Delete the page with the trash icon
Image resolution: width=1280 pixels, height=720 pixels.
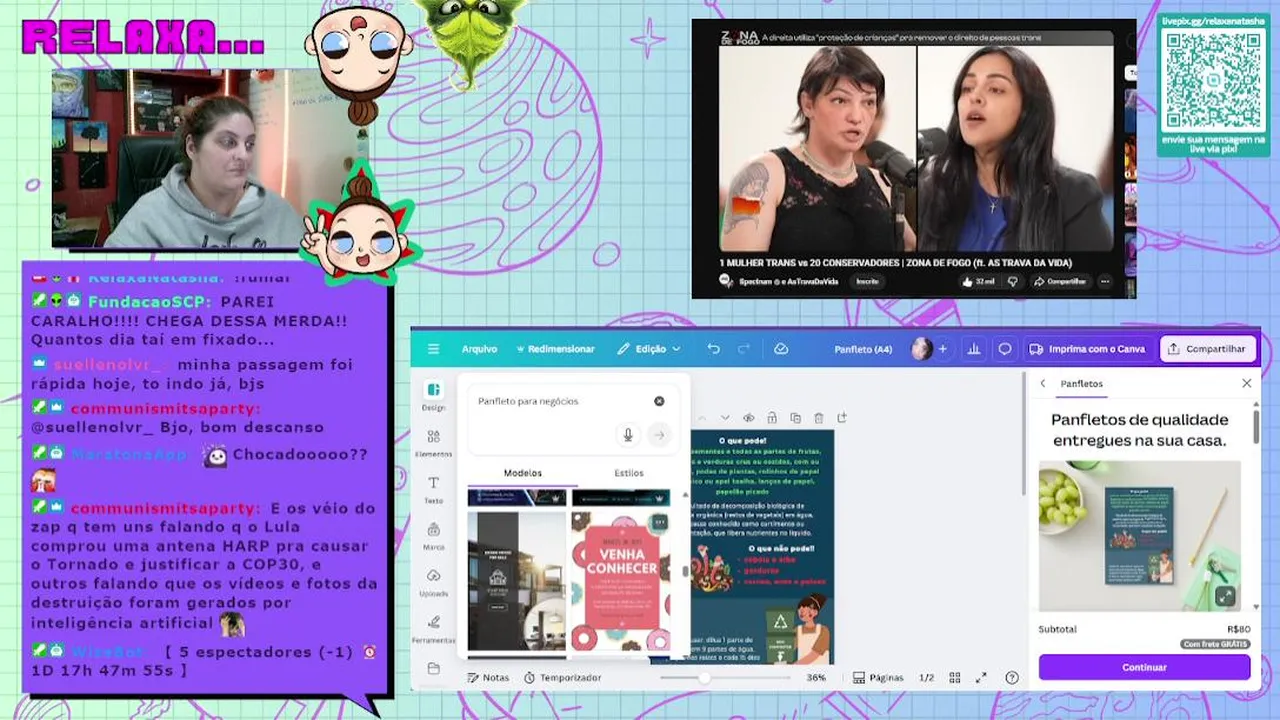(819, 418)
